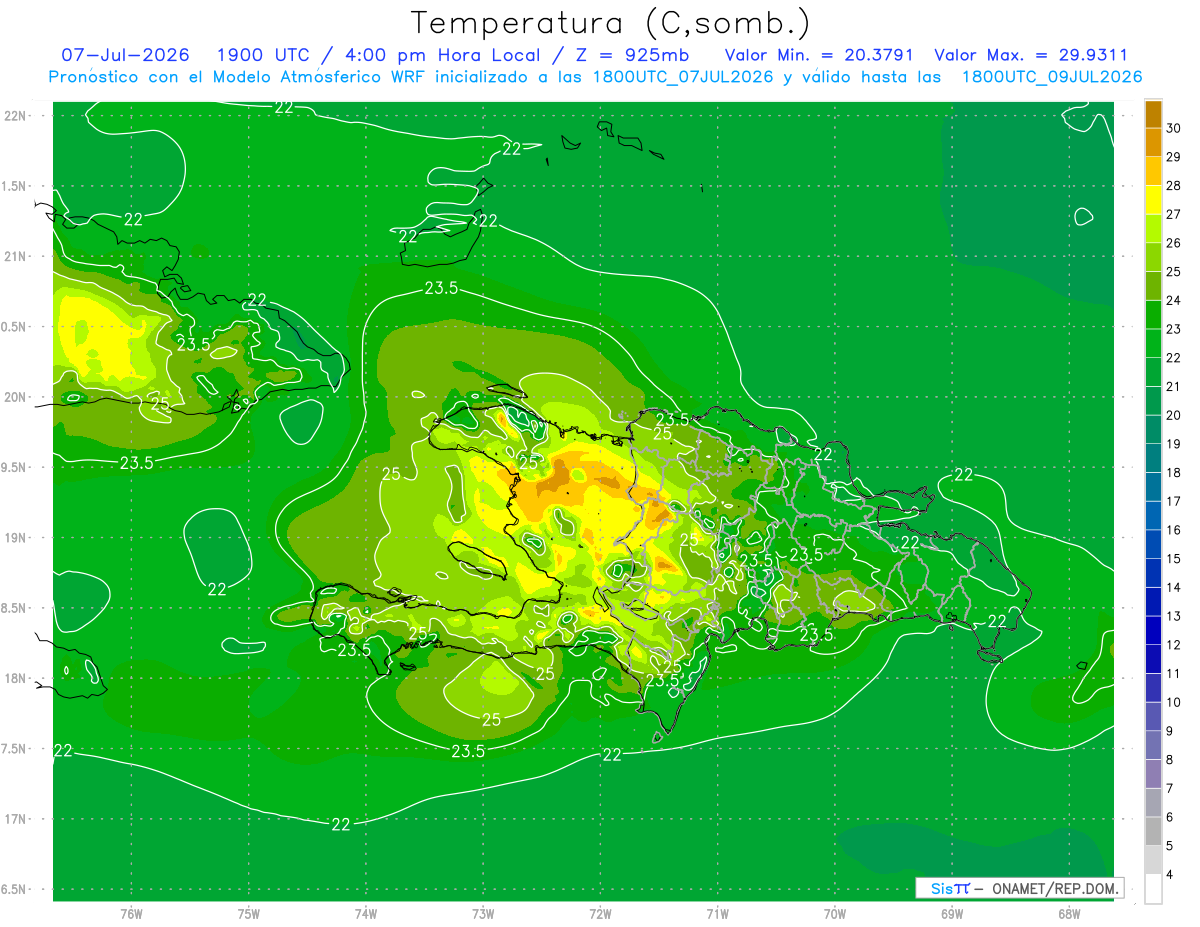The image size is (1200, 927).
Task: Click "Valor Max. = 29.9311" text
Action: (1030, 55)
